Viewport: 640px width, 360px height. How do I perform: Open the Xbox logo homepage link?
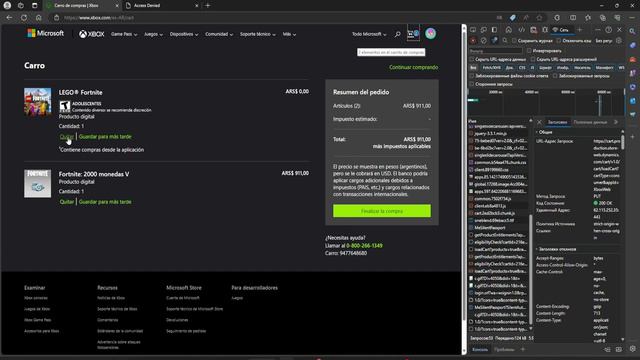91,34
